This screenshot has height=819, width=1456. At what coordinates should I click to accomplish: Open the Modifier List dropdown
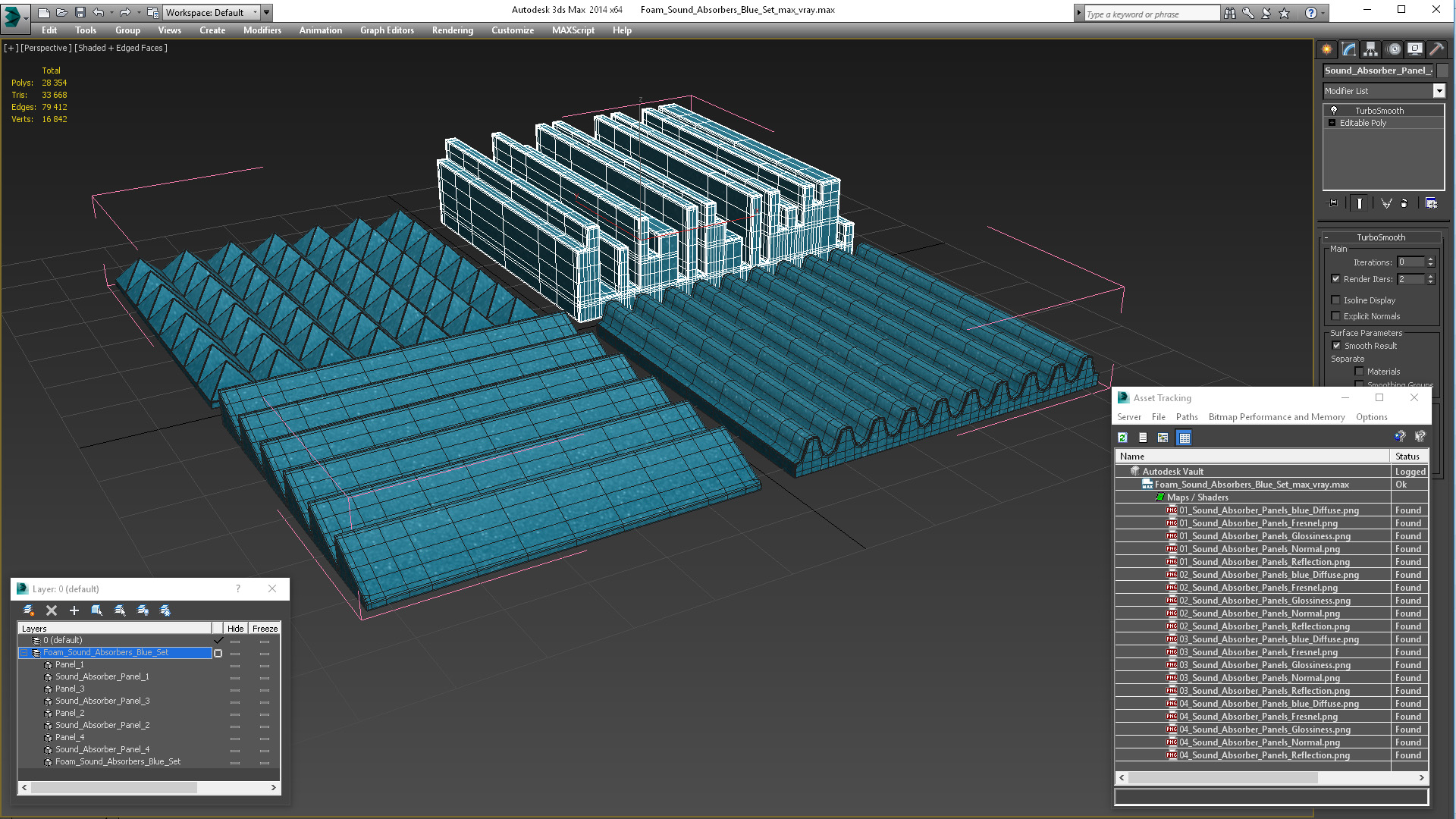[x=1439, y=91]
